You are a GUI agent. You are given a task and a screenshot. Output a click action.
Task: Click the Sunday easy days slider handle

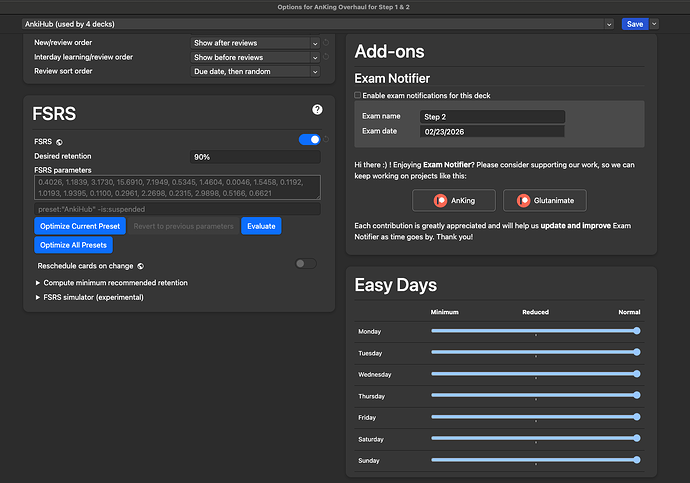(637, 460)
